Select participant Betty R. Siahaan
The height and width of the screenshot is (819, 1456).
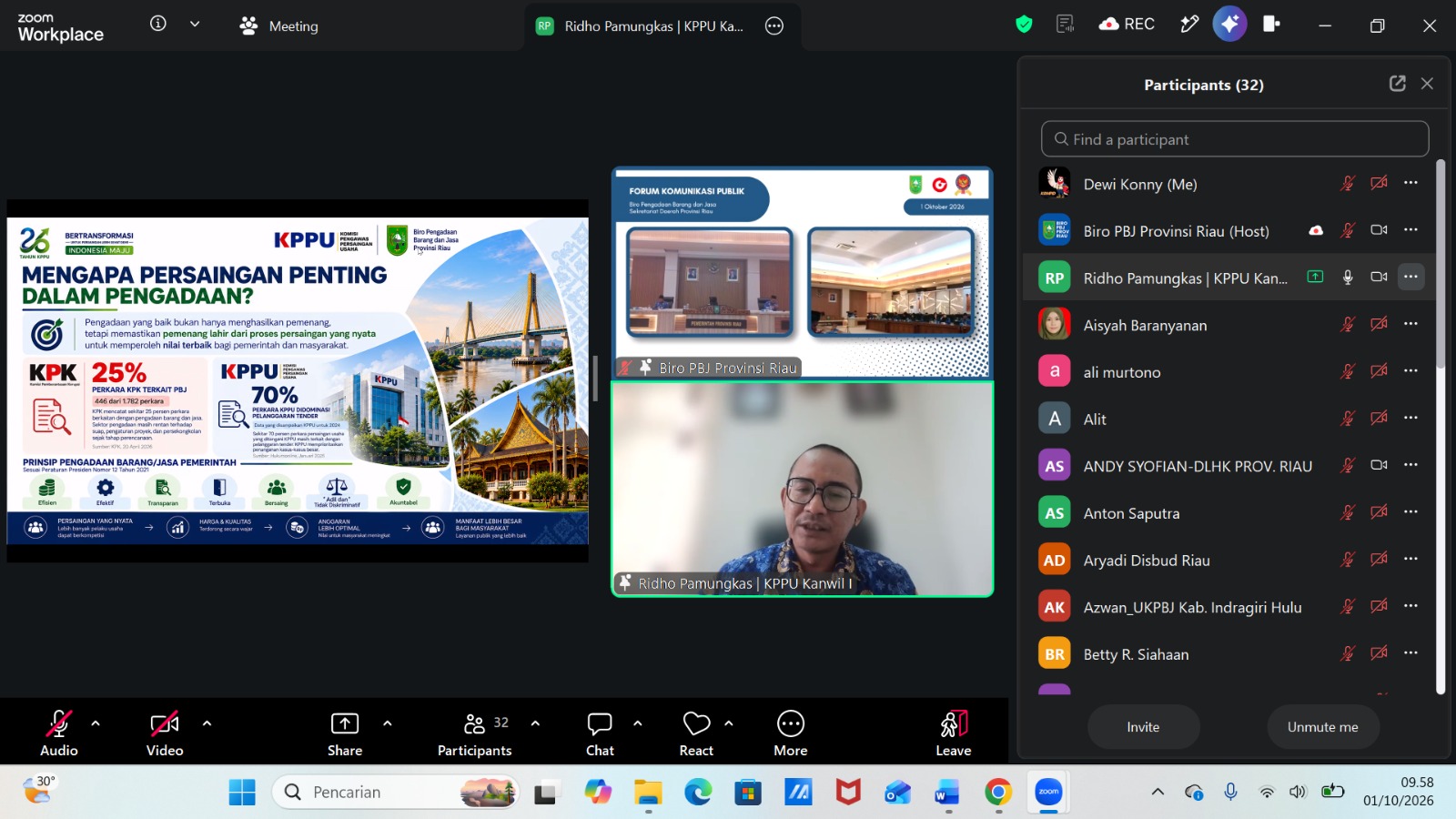(1230, 654)
